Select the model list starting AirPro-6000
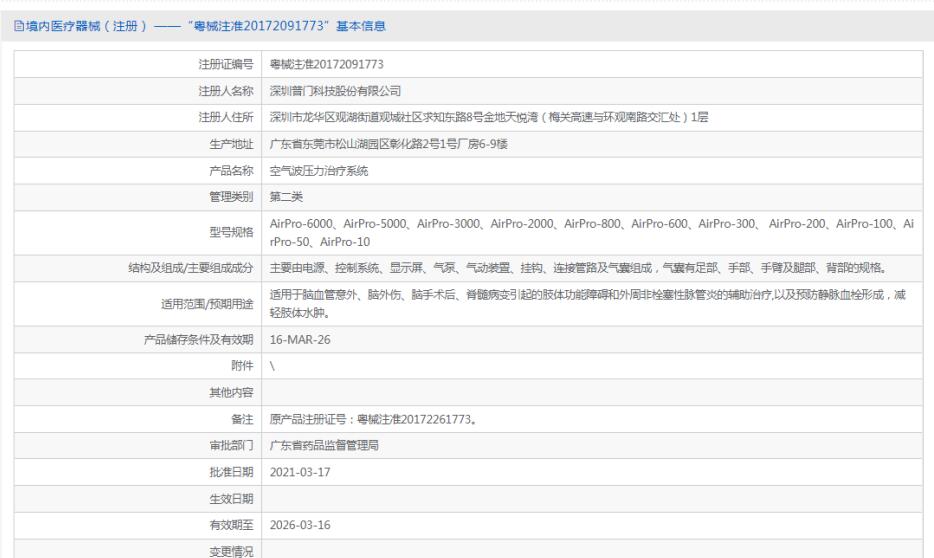Screen dimensions: 934x558 tap(591, 233)
